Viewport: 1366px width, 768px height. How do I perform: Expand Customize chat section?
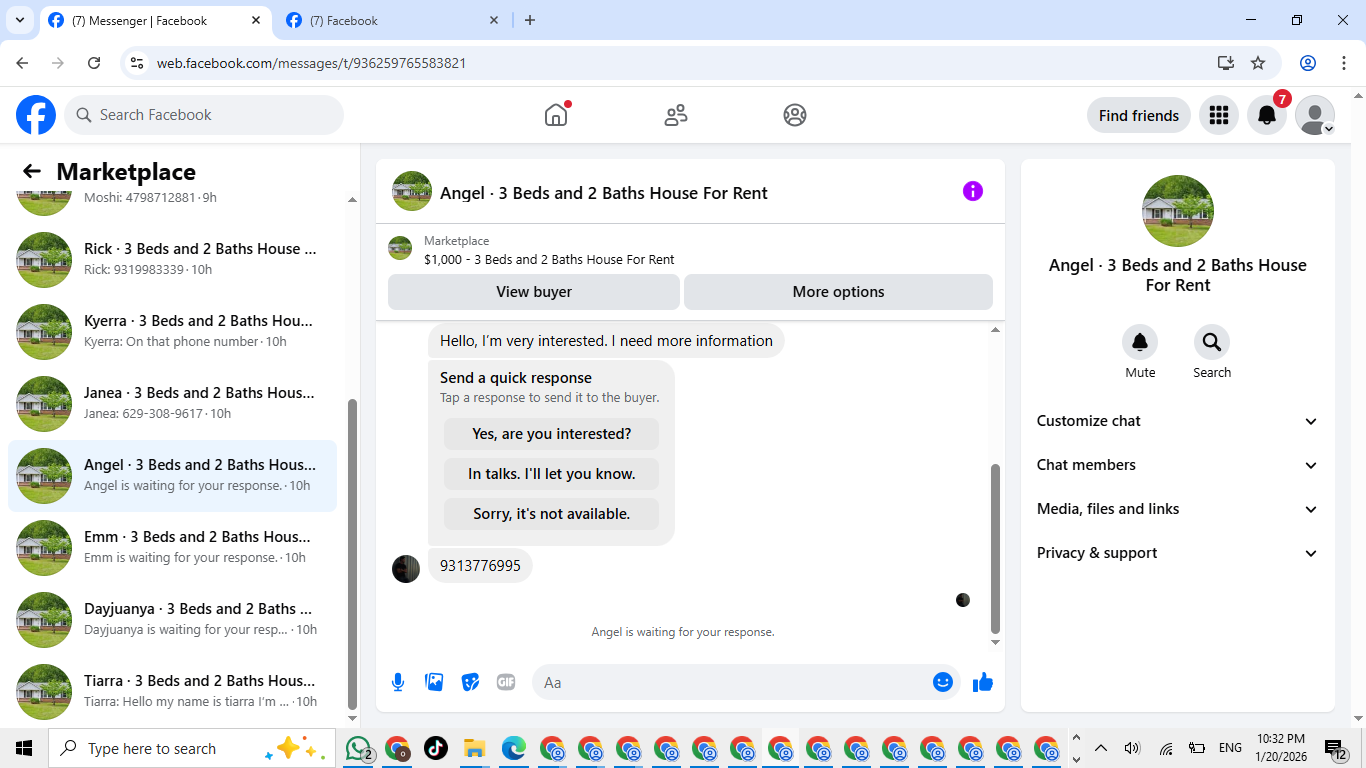point(1178,421)
